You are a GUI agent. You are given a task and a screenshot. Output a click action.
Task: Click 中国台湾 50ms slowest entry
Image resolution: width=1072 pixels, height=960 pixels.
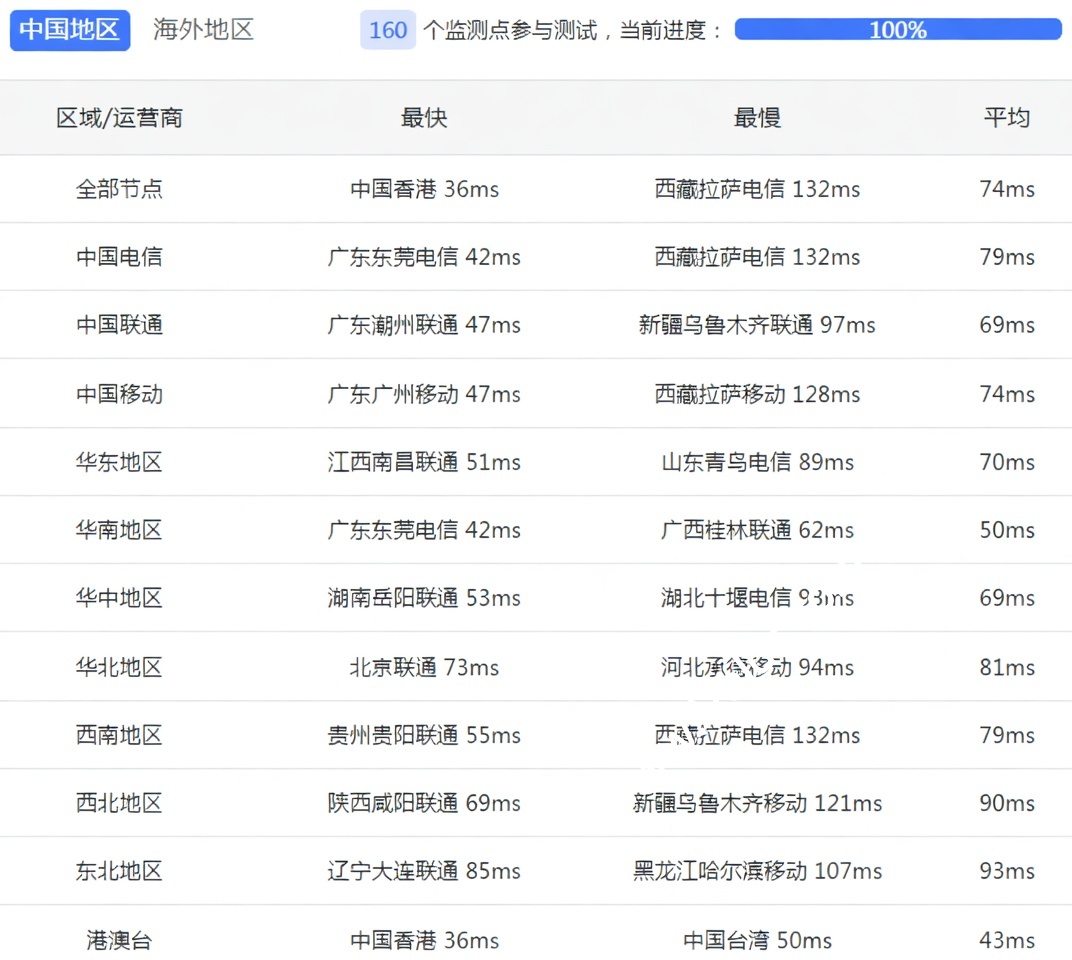point(757,940)
